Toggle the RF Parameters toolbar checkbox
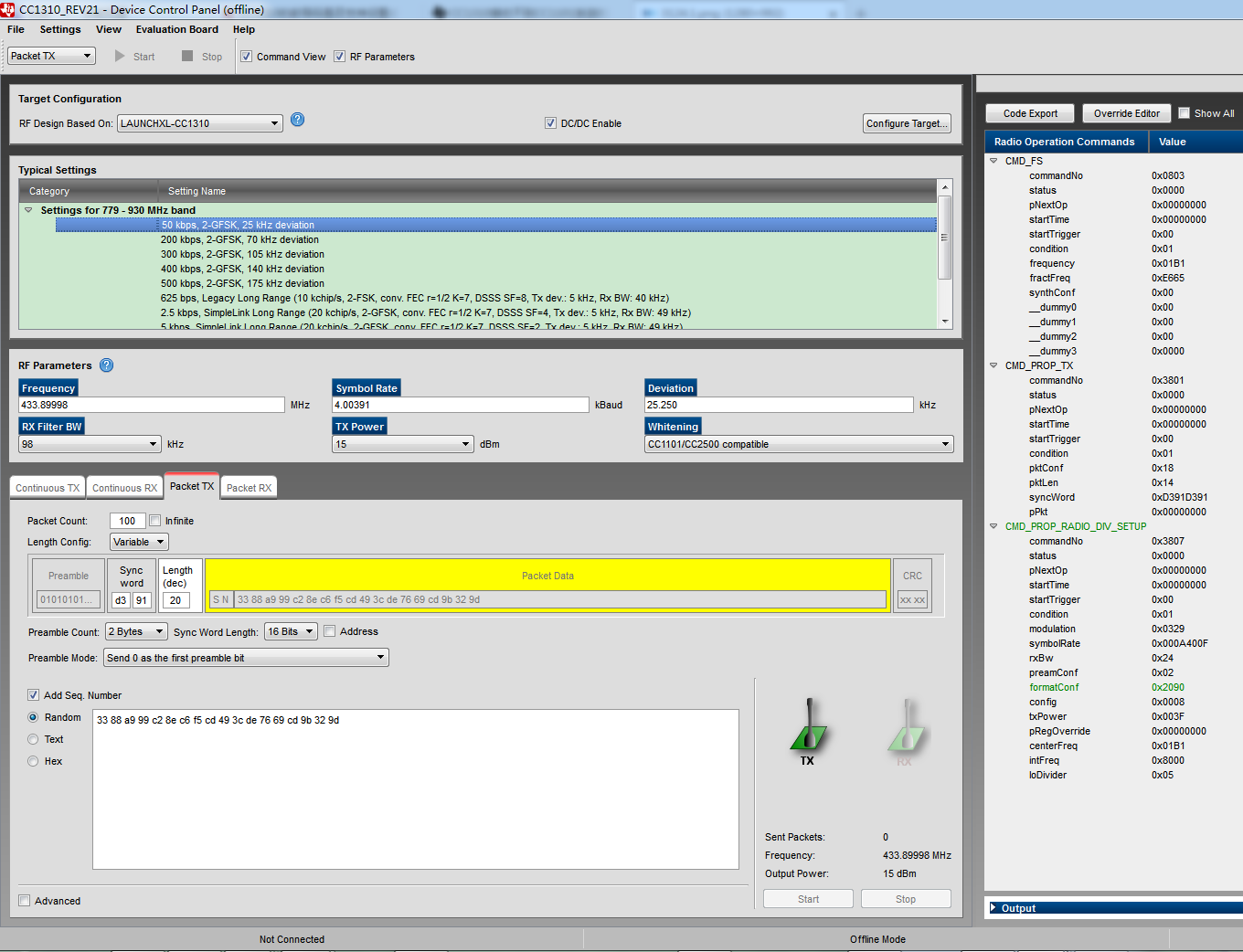This screenshot has width=1243, height=952. point(339,57)
